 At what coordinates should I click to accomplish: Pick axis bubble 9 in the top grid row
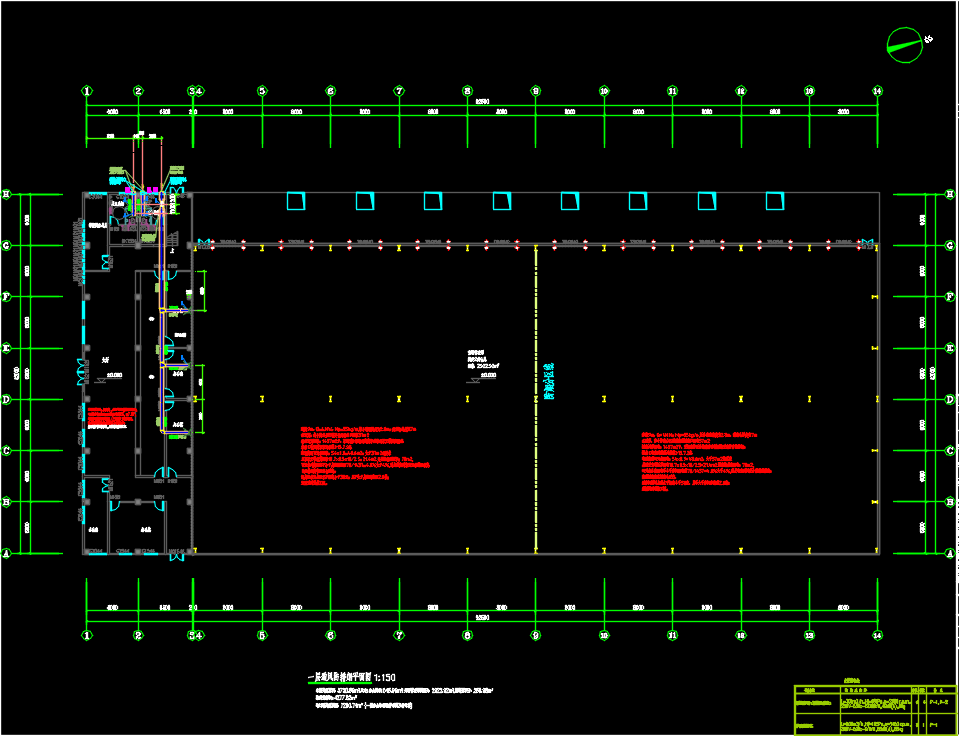[535, 91]
